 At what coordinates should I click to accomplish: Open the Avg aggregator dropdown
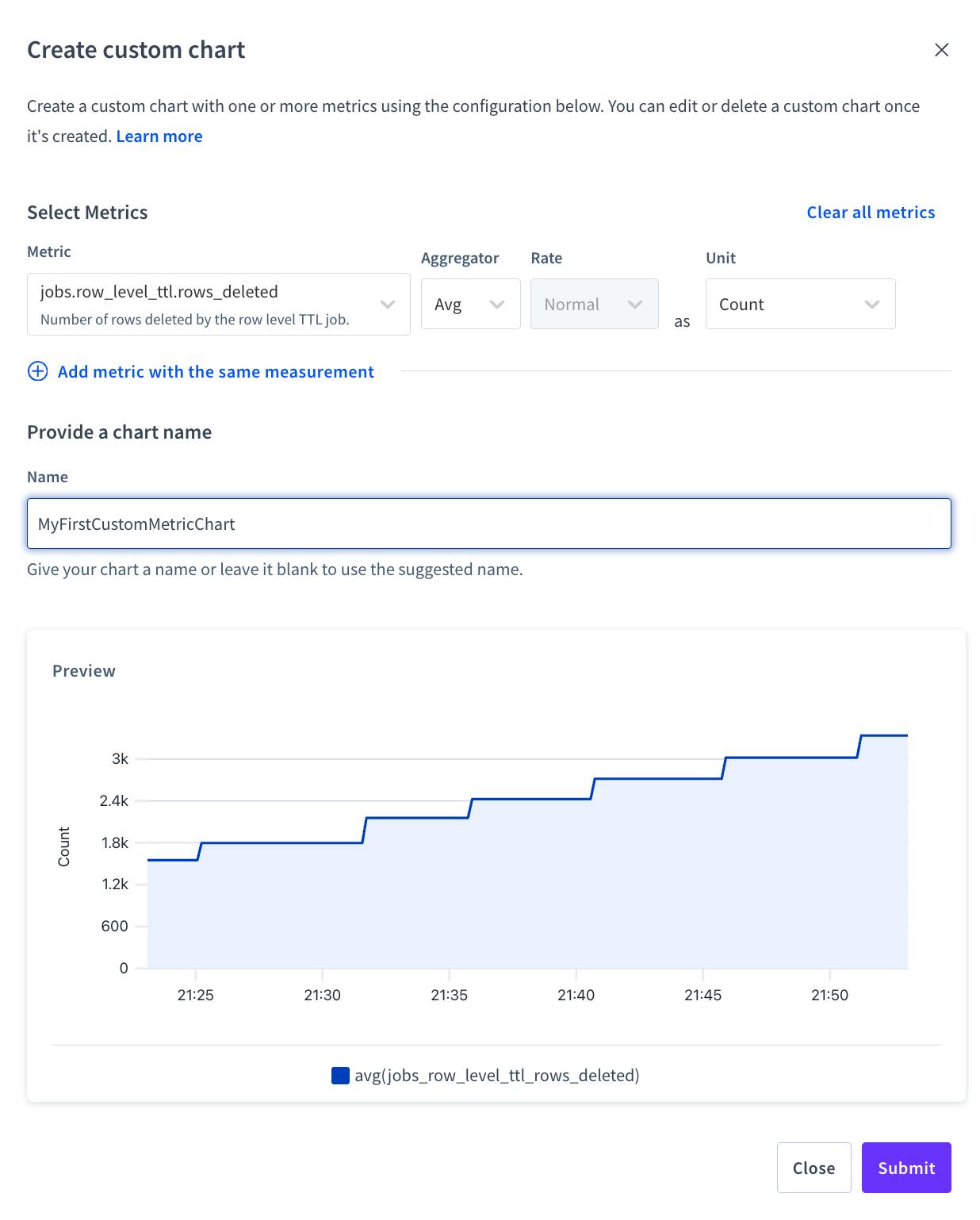click(470, 304)
